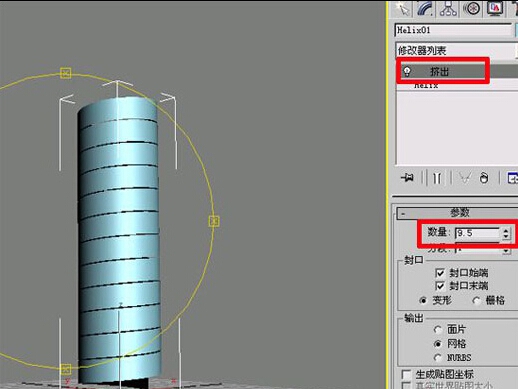
Task: Click the extruded helix cylinder in viewport
Action: pyautogui.click(x=119, y=240)
